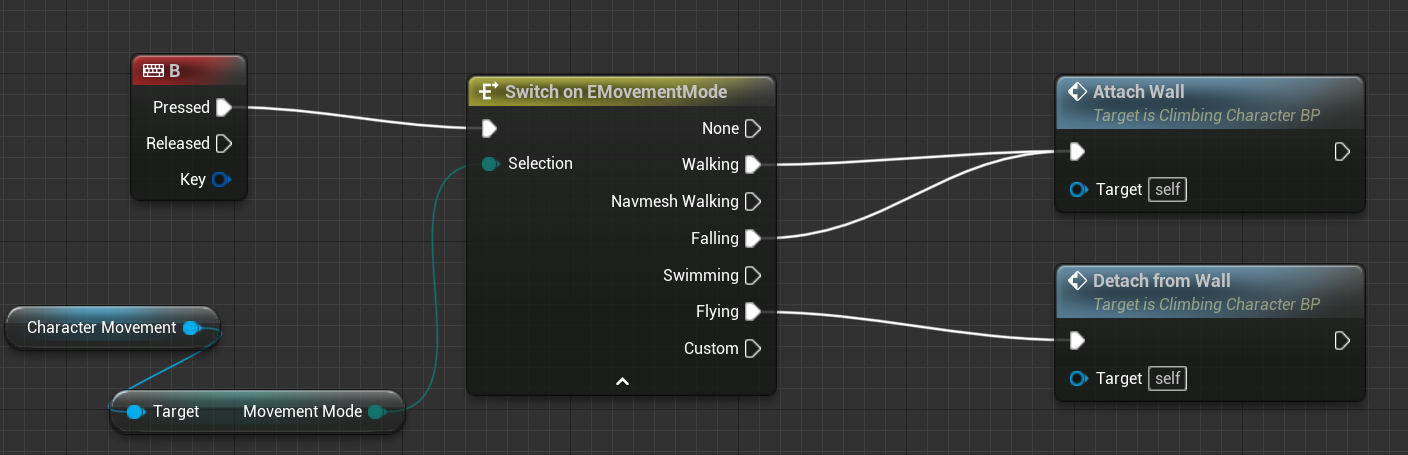This screenshot has height=455, width=1408.
Task: Click the Custom output execution pin
Action: [x=754, y=348]
